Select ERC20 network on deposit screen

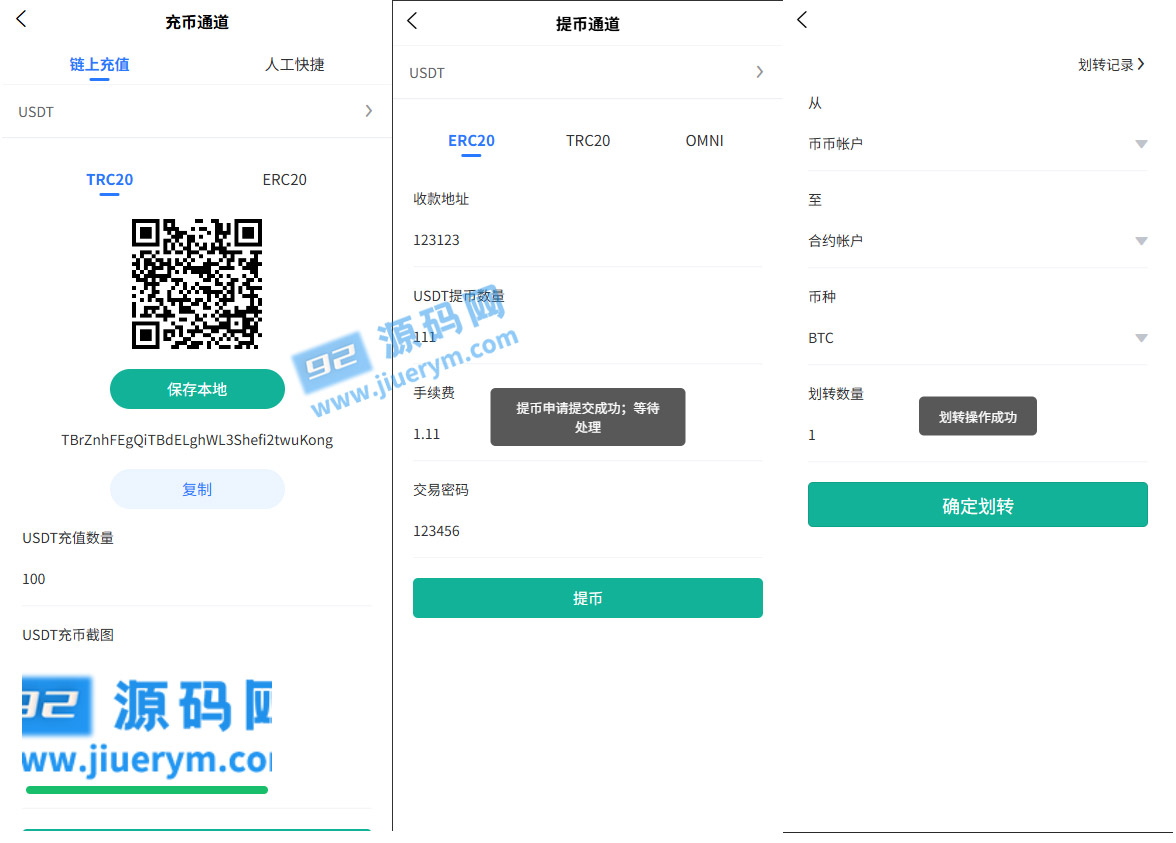[x=284, y=180]
